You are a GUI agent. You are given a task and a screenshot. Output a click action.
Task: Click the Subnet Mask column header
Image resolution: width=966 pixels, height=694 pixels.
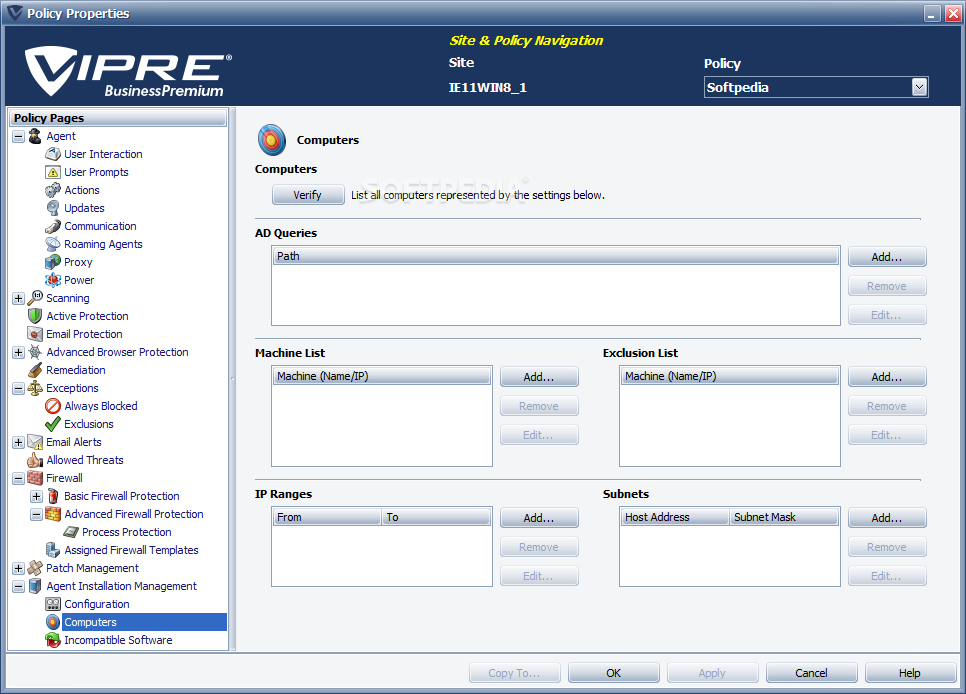click(784, 517)
